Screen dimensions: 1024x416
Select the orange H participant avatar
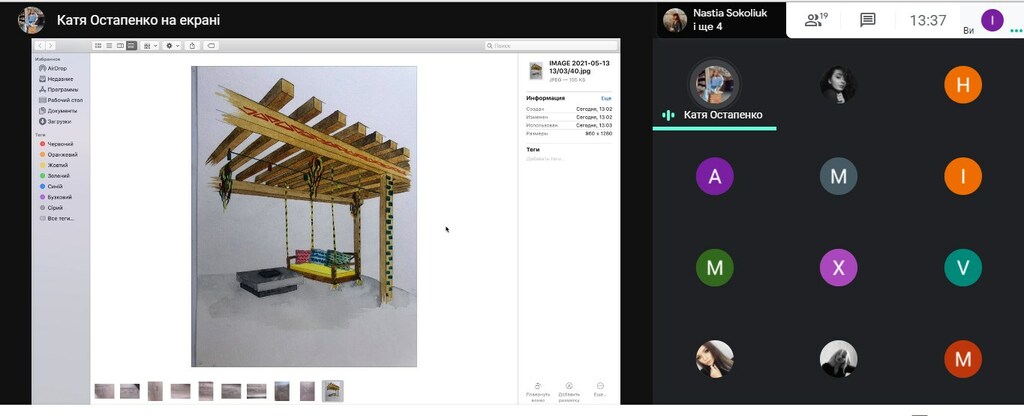click(x=963, y=85)
